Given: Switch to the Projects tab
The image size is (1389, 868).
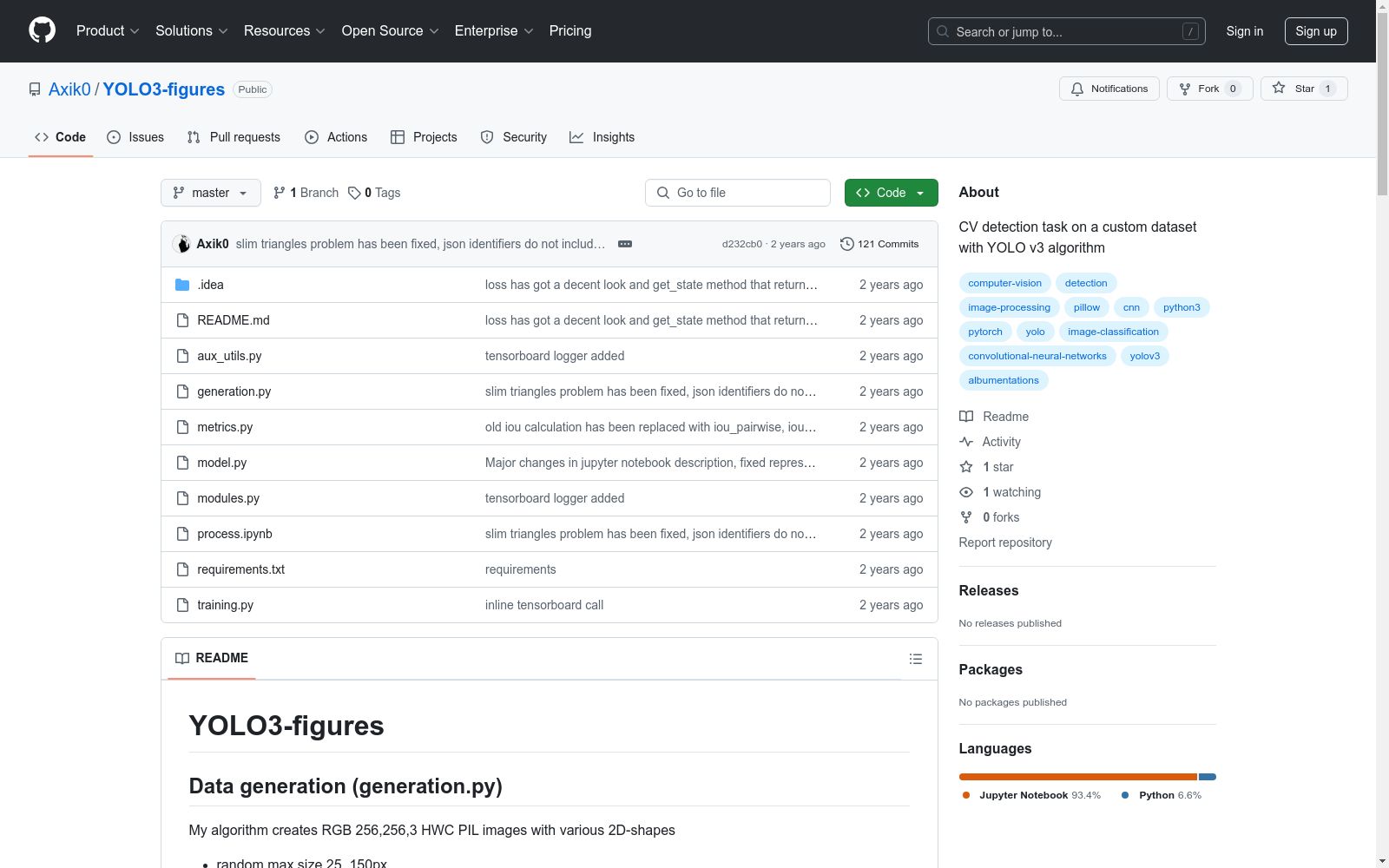Looking at the screenshot, I should coord(424,137).
